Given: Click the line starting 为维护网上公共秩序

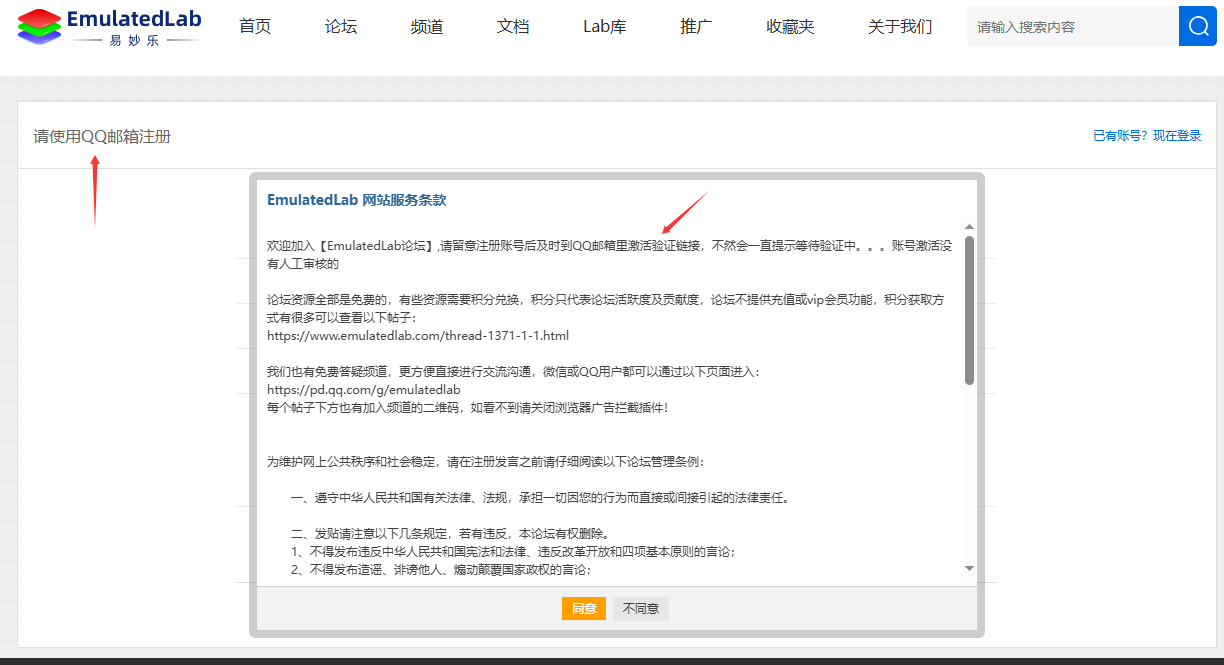Looking at the screenshot, I should pyautogui.click(x=485, y=462).
